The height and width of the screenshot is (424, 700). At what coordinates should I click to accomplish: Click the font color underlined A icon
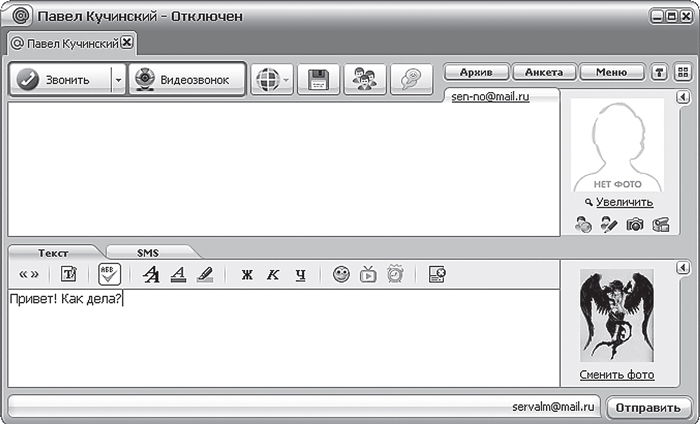[x=177, y=275]
